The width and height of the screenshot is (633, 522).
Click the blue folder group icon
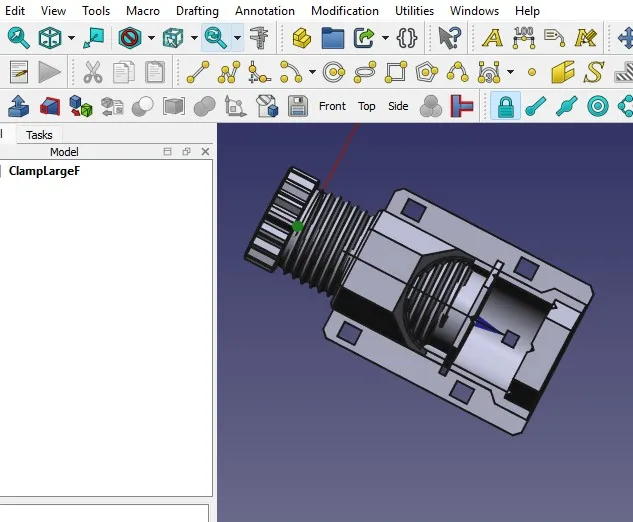(333, 38)
